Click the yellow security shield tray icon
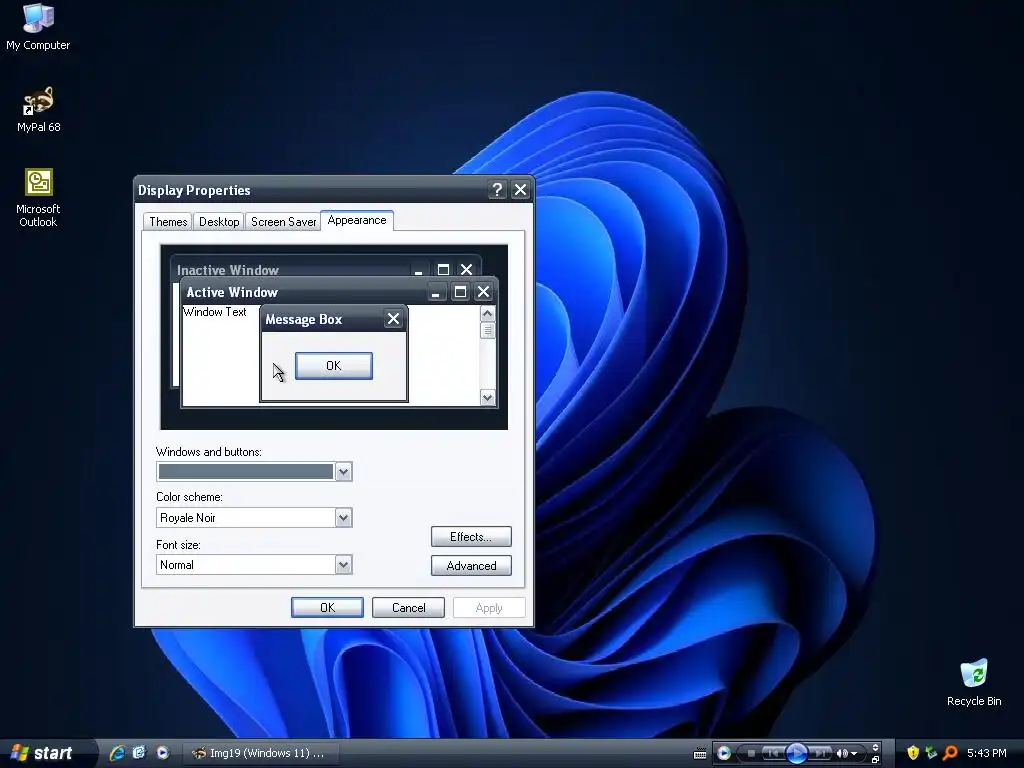1024x768 pixels. (x=913, y=753)
